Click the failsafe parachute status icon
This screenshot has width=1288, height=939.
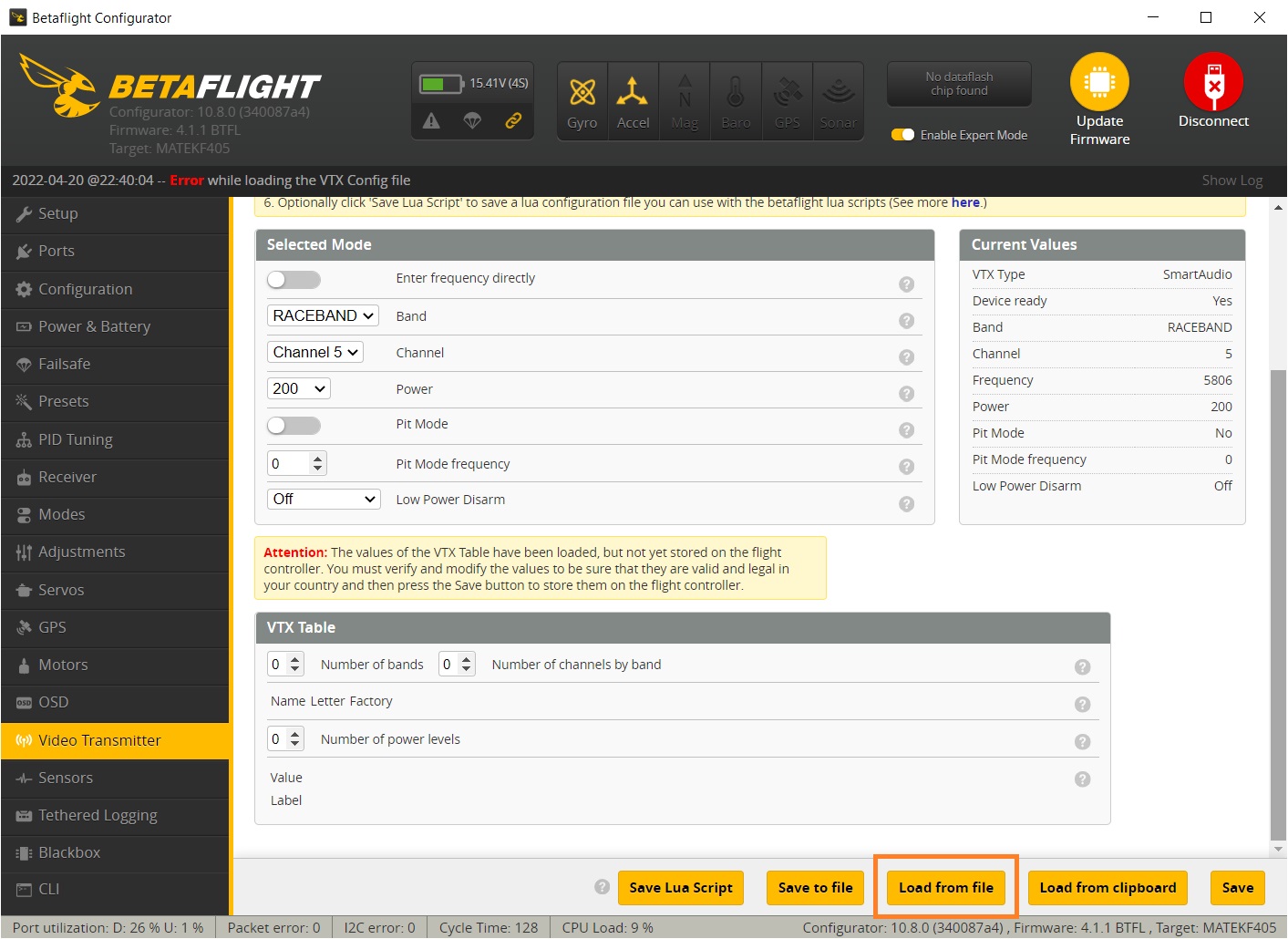coord(472,120)
